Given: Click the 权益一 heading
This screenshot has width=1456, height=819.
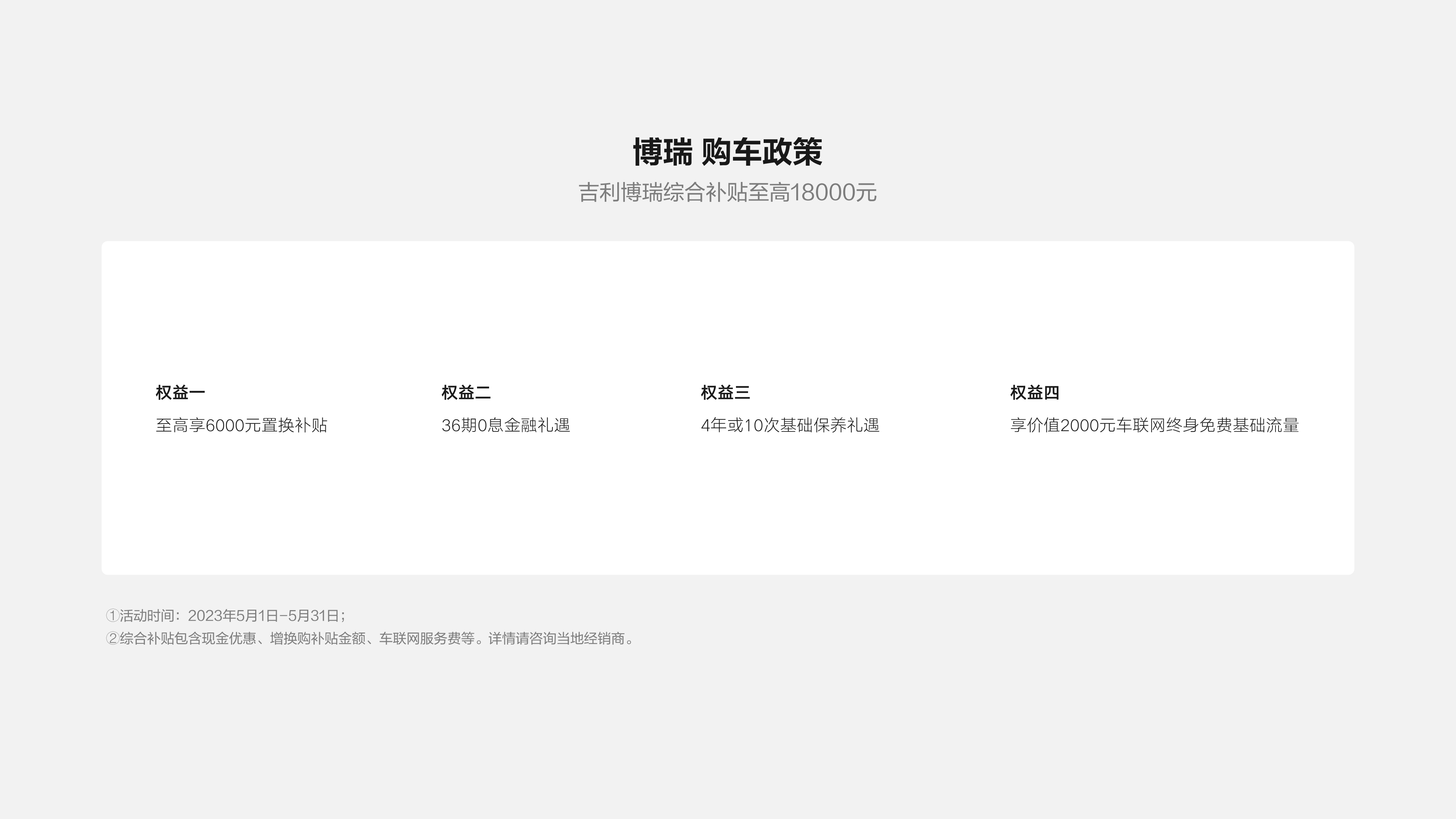Looking at the screenshot, I should click(180, 392).
